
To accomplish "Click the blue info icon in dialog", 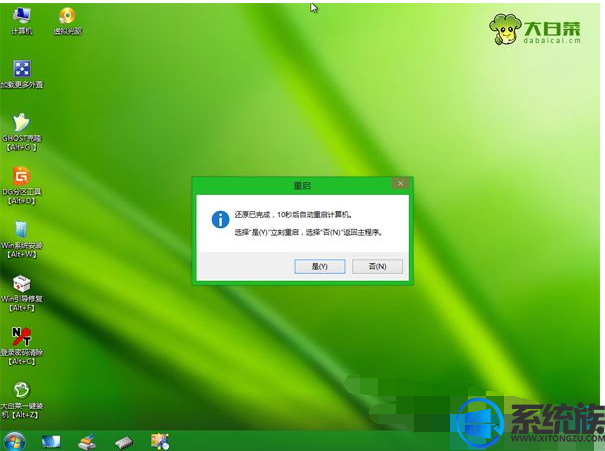I will coord(220,220).
